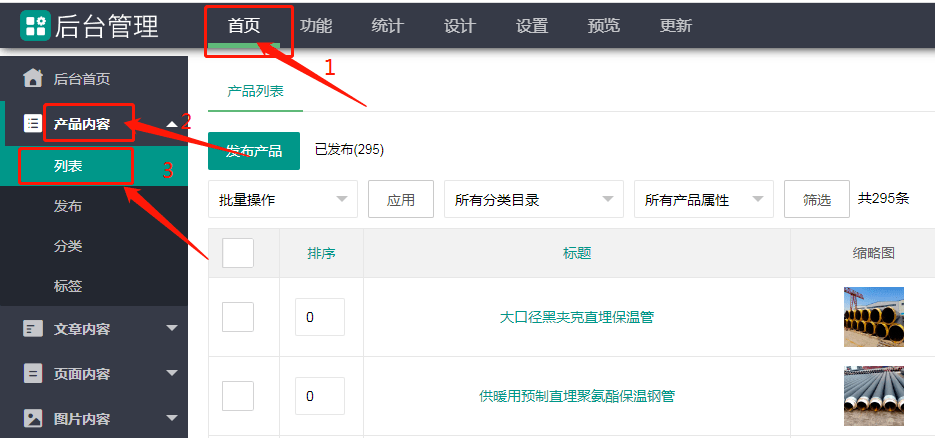935x438 pixels.
Task: Switch to the 功能 top menu
Action: tap(316, 26)
